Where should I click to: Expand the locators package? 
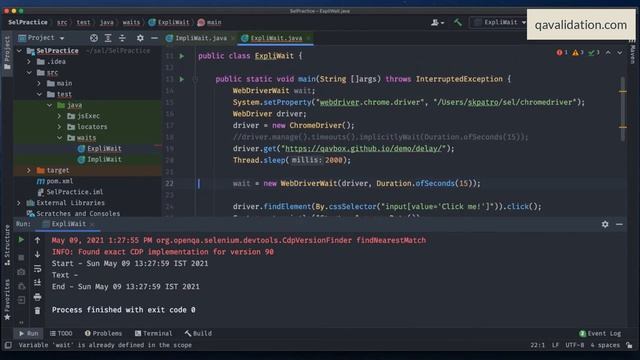(60, 127)
